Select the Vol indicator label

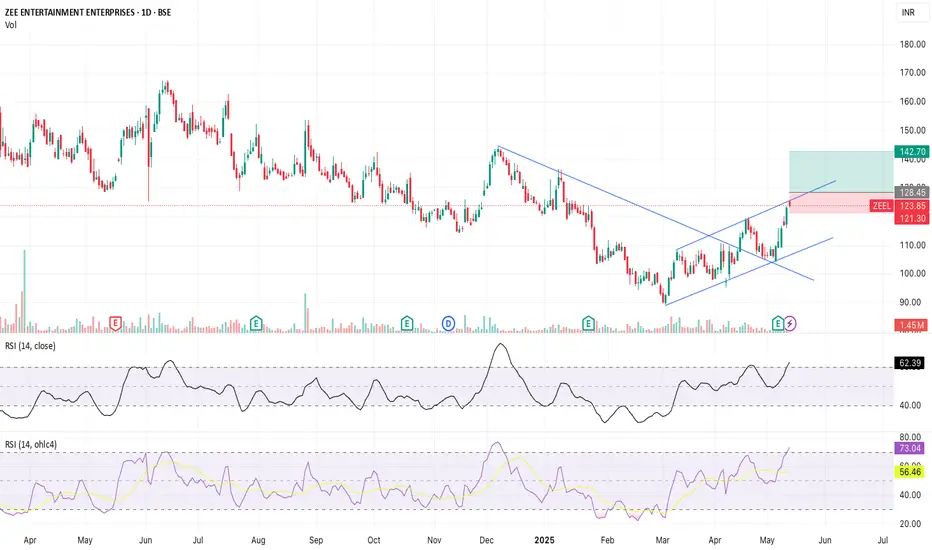pyautogui.click(x=11, y=25)
